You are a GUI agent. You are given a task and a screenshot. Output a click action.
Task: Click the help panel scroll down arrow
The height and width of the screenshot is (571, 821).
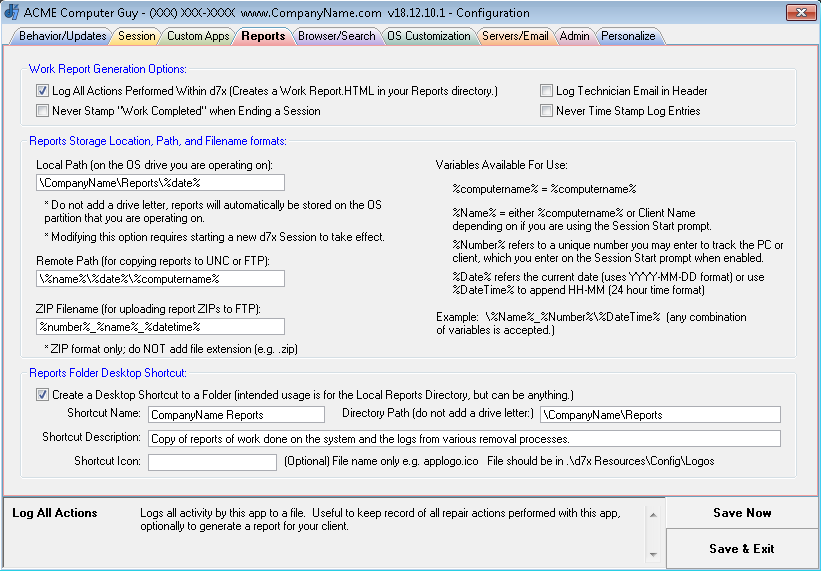click(653, 554)
